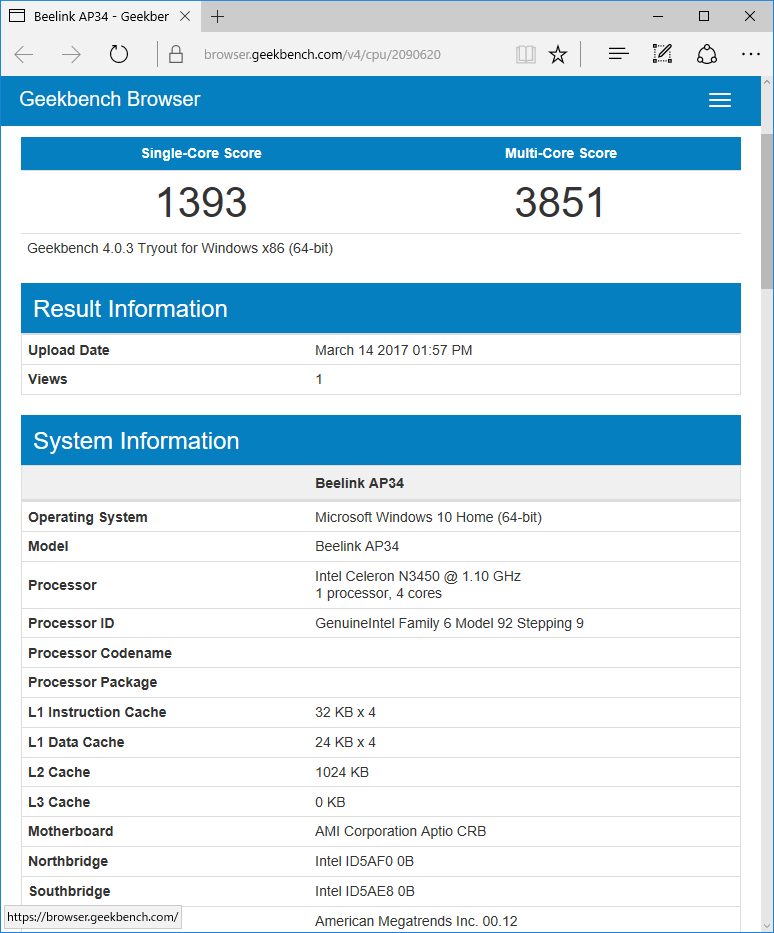Click the Multi-Core Score heading
774x933 pixels.
click(x=560, y=154)
